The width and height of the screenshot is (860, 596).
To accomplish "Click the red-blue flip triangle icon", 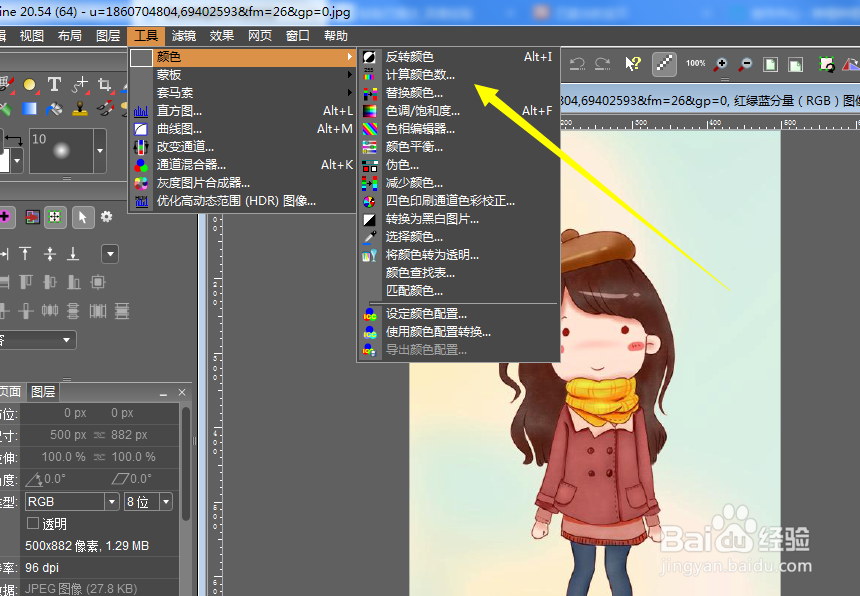I will pos(851,64).
